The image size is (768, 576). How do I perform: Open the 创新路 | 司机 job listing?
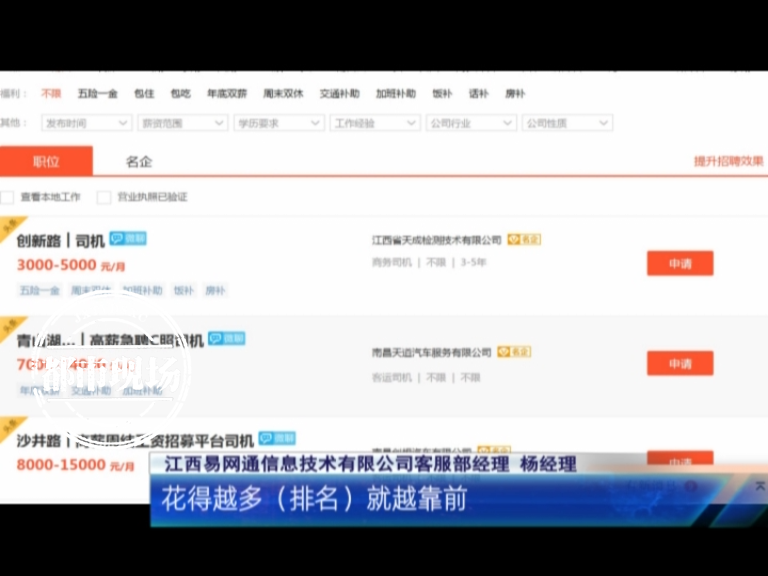pos(61,241)
